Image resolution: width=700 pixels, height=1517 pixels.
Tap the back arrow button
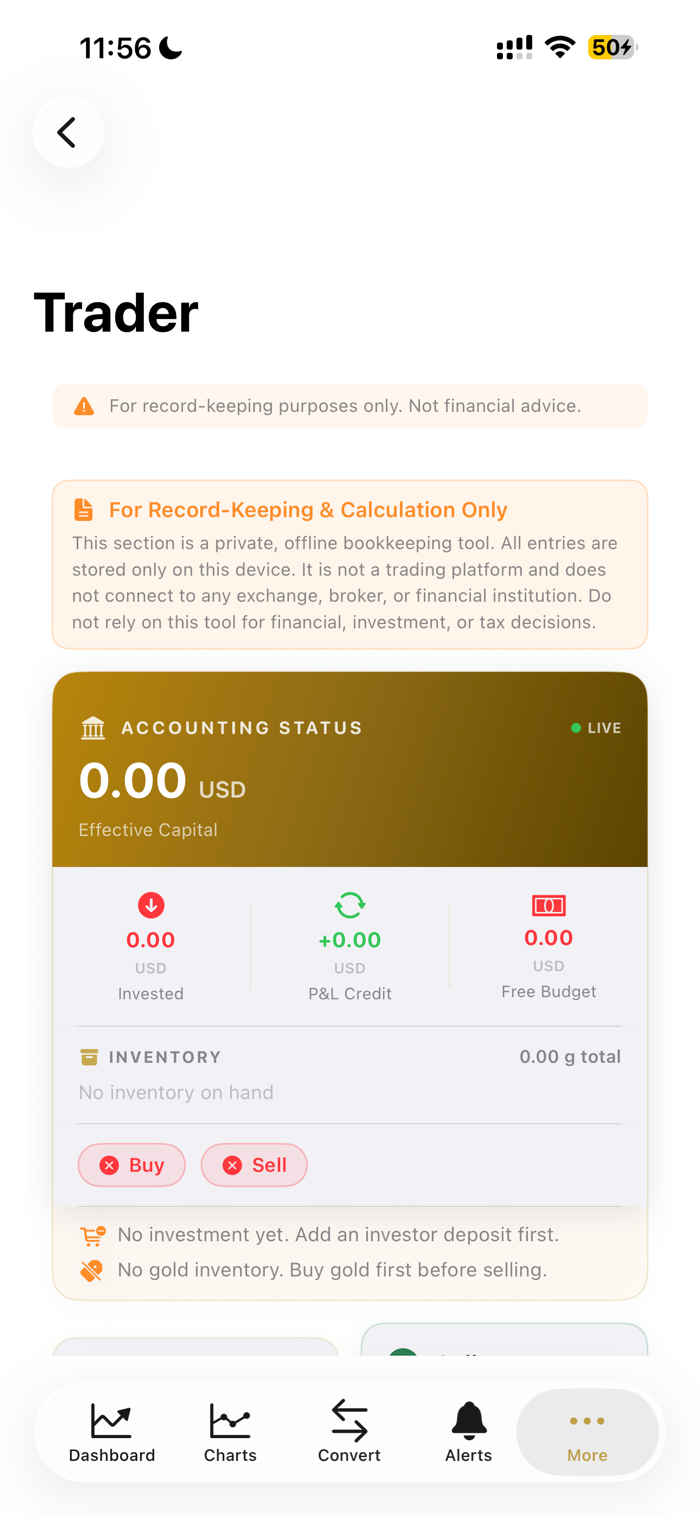pos(68,132)
